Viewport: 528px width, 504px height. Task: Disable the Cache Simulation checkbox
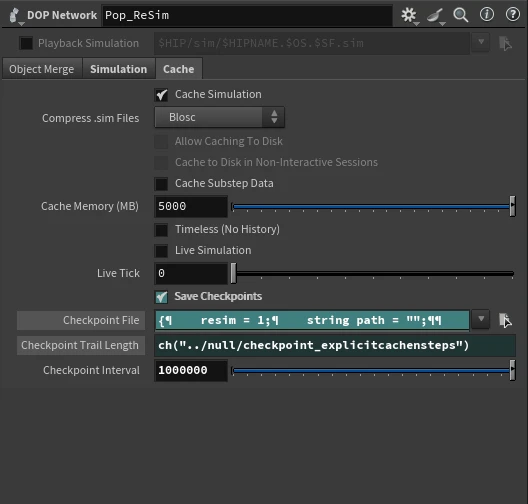(161, 95)
